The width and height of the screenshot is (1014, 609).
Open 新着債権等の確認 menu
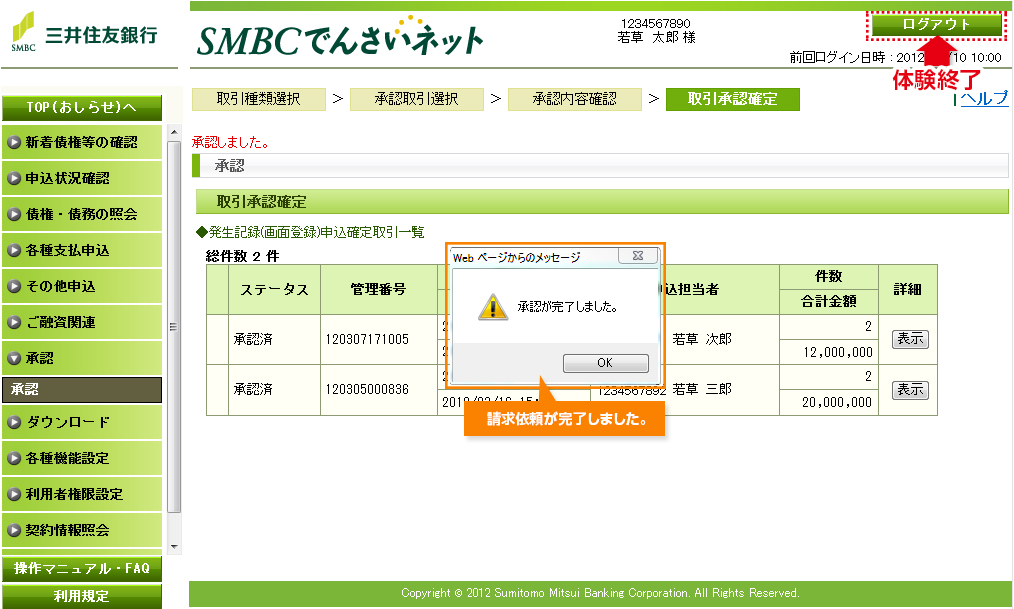(x=81, y=142)
